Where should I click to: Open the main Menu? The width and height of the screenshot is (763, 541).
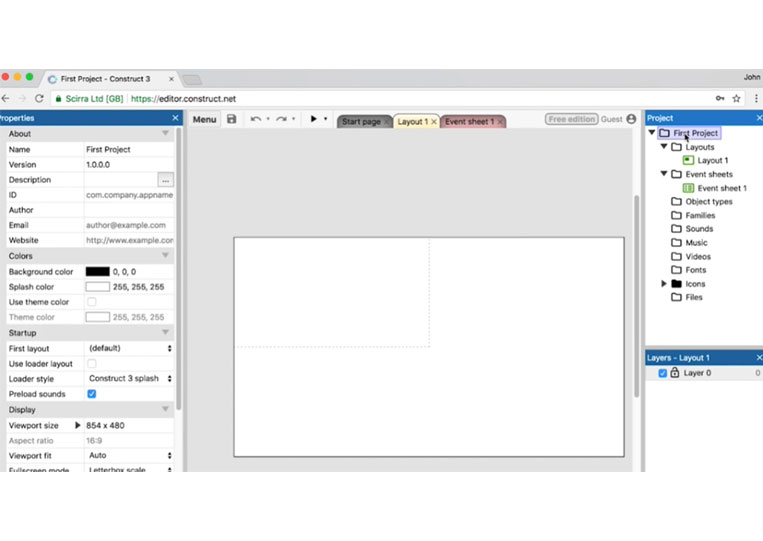[204, 119]
